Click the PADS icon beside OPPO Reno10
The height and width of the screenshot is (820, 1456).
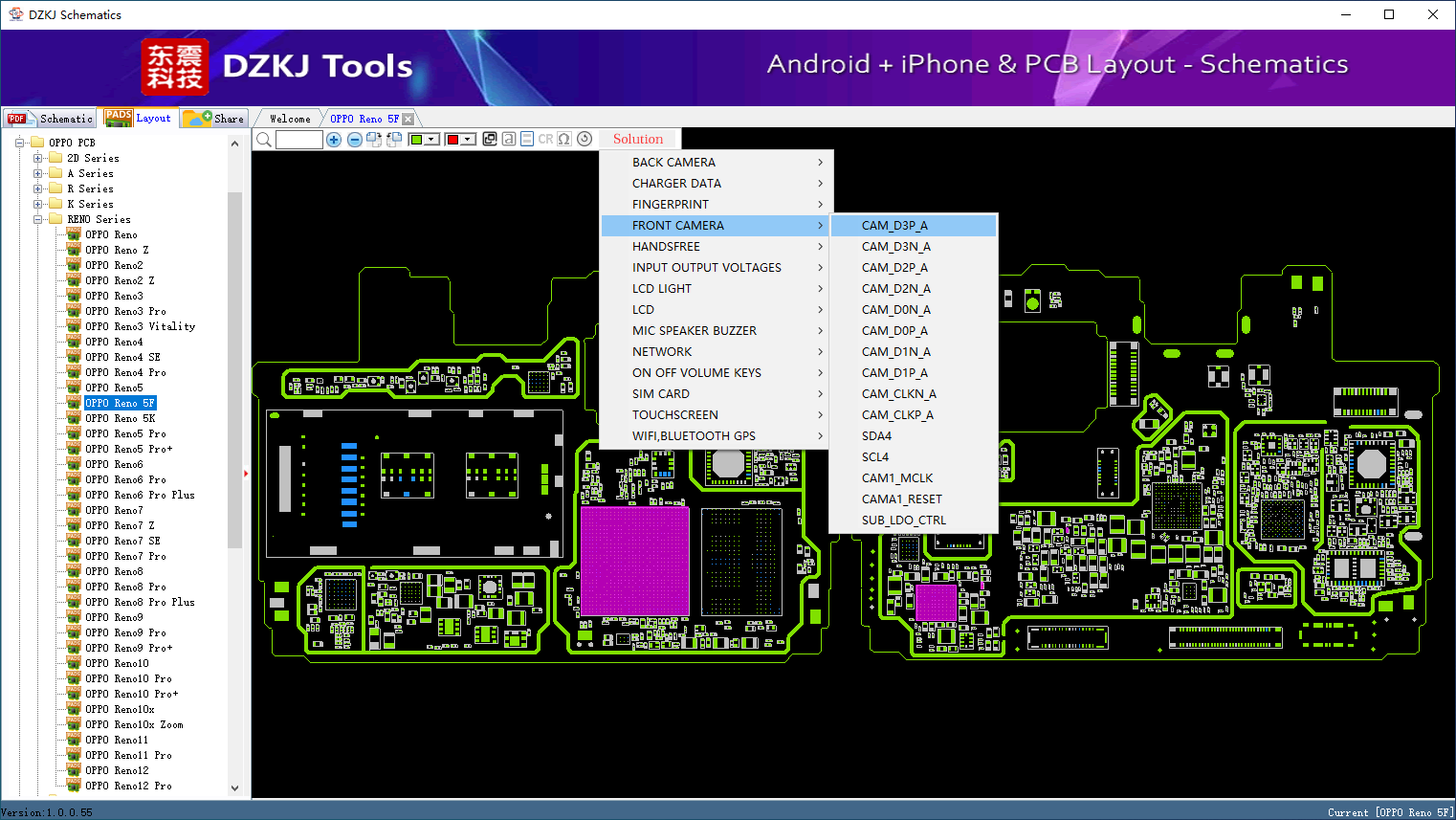tap(74, 663)
